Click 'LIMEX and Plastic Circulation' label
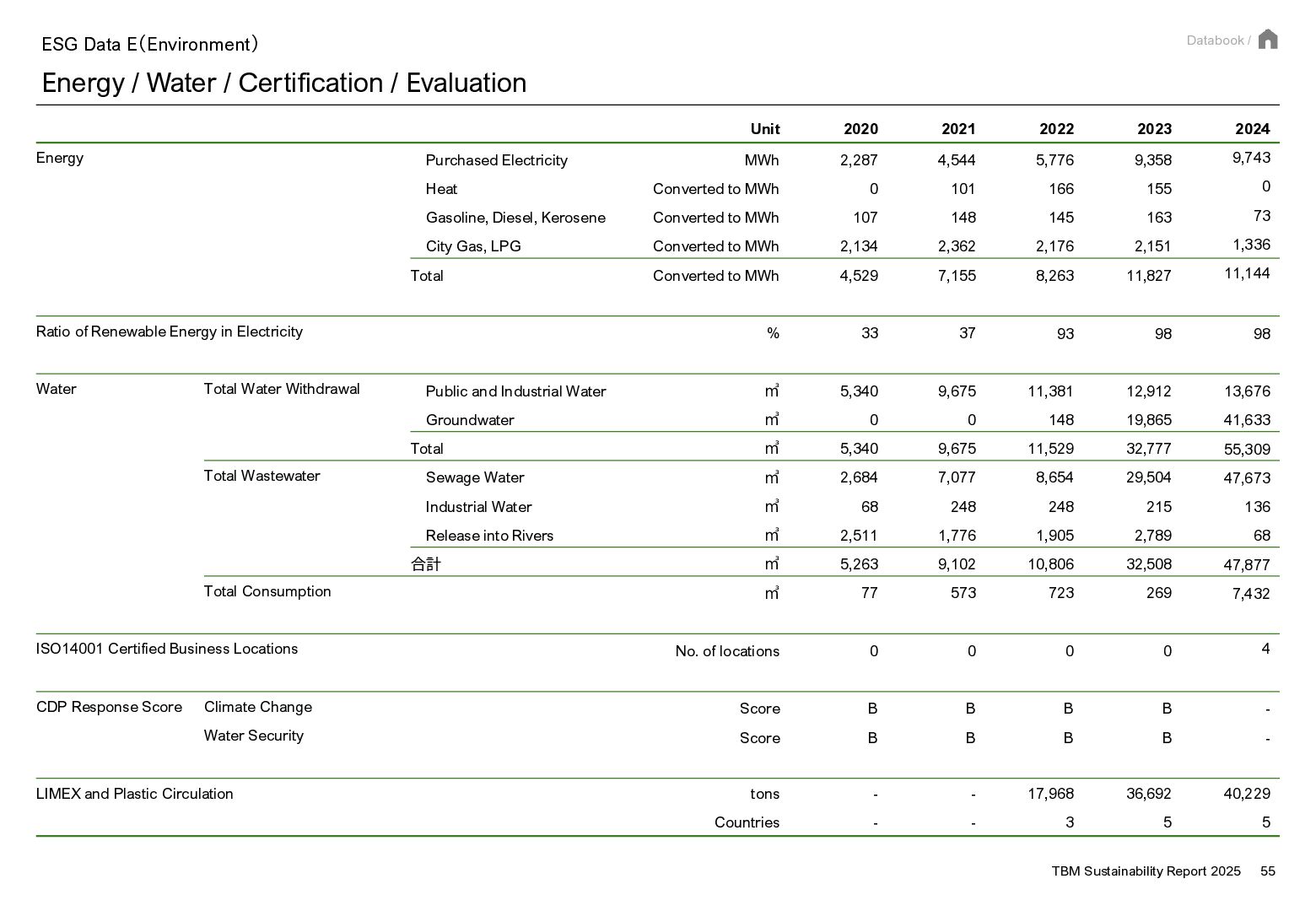The height and width of the screenshot is (911, 1316). (135, 794)
